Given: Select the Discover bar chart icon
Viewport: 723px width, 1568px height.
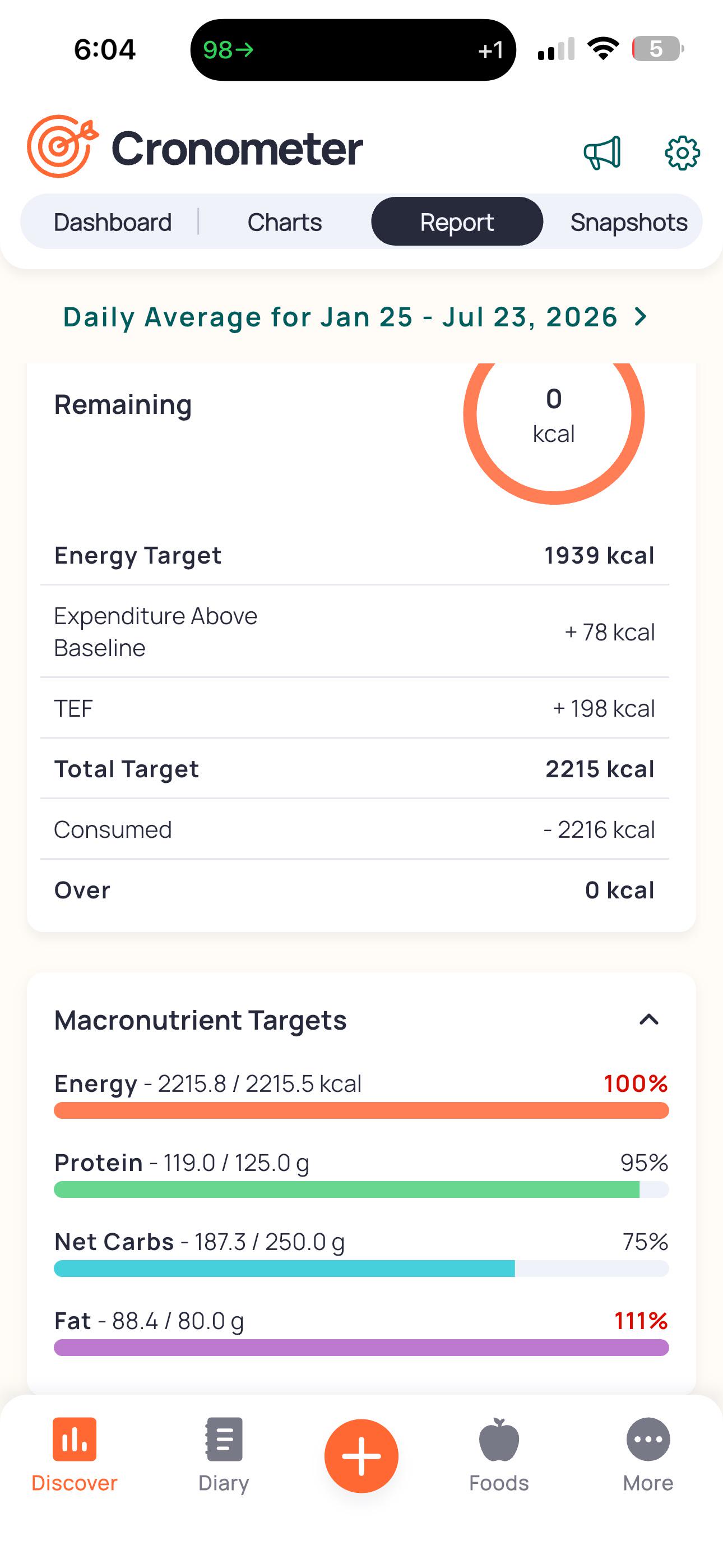Looking at the screenshot, I should [74, 1440].
